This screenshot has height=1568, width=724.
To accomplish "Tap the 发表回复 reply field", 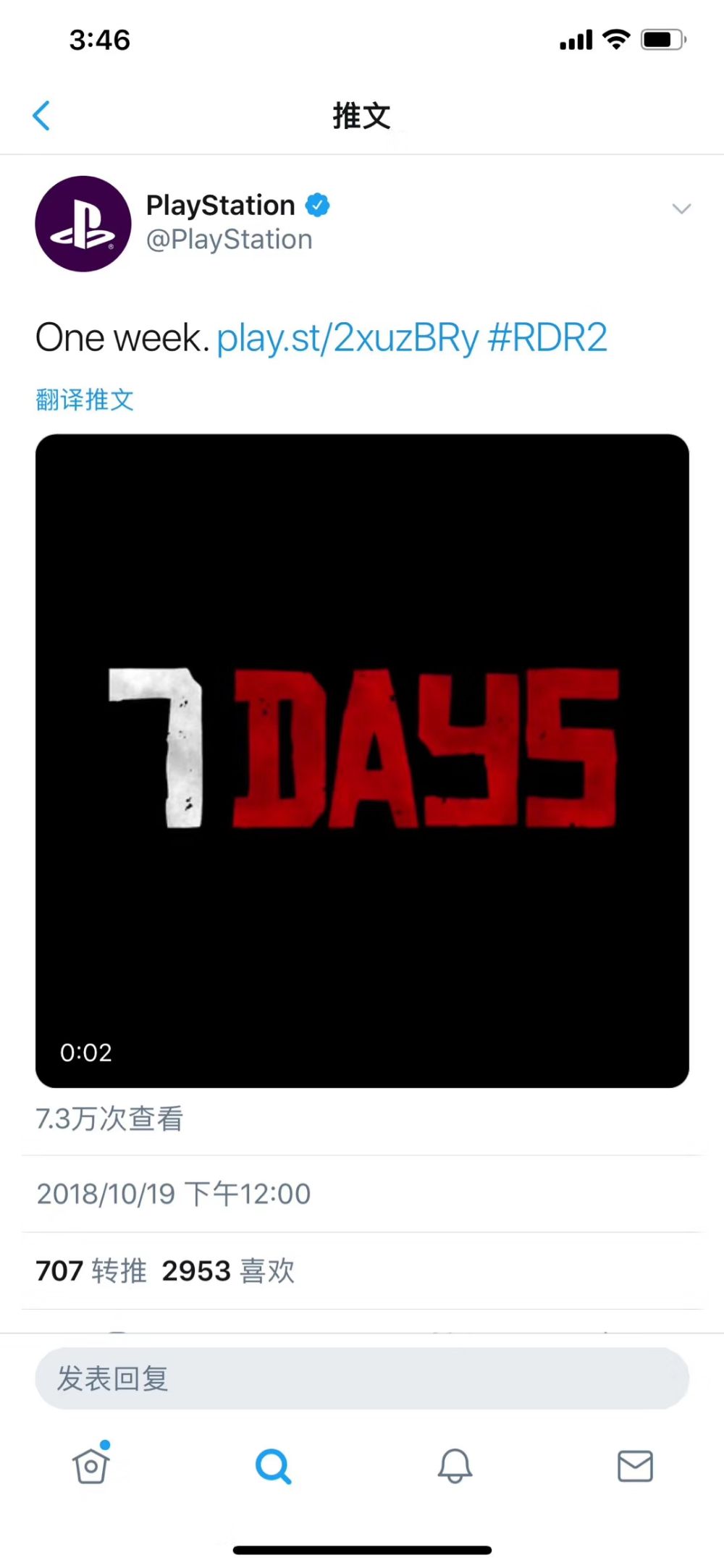I will pos(362,1378).
